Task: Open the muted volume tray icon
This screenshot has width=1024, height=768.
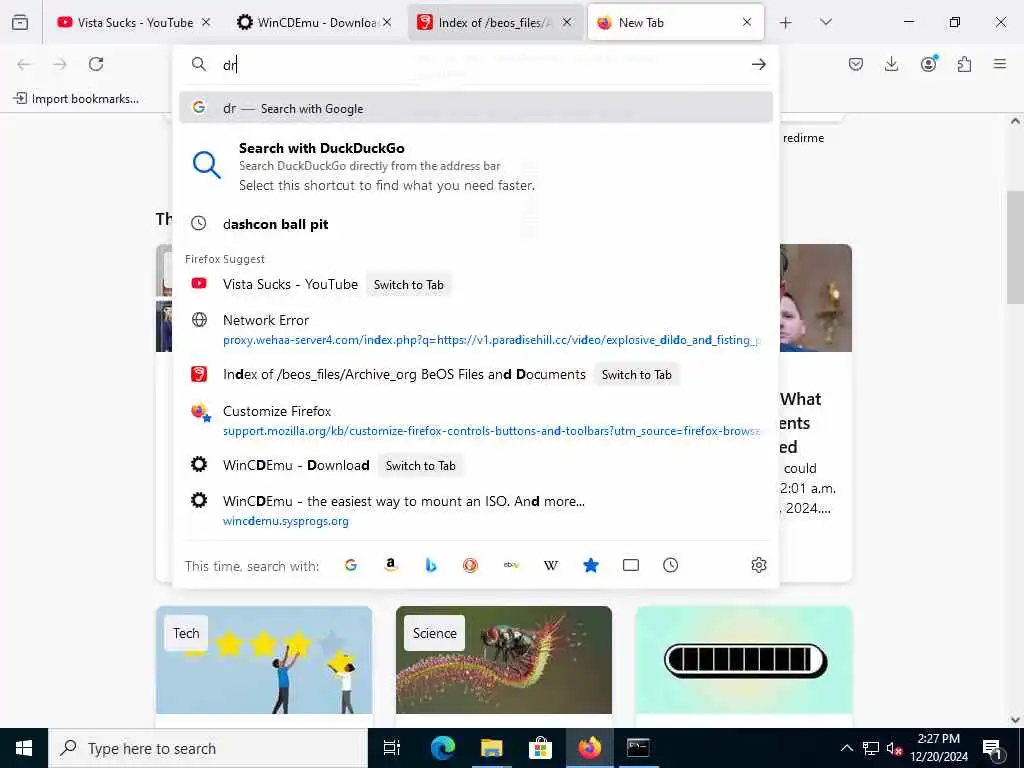Action: point(895,748)
